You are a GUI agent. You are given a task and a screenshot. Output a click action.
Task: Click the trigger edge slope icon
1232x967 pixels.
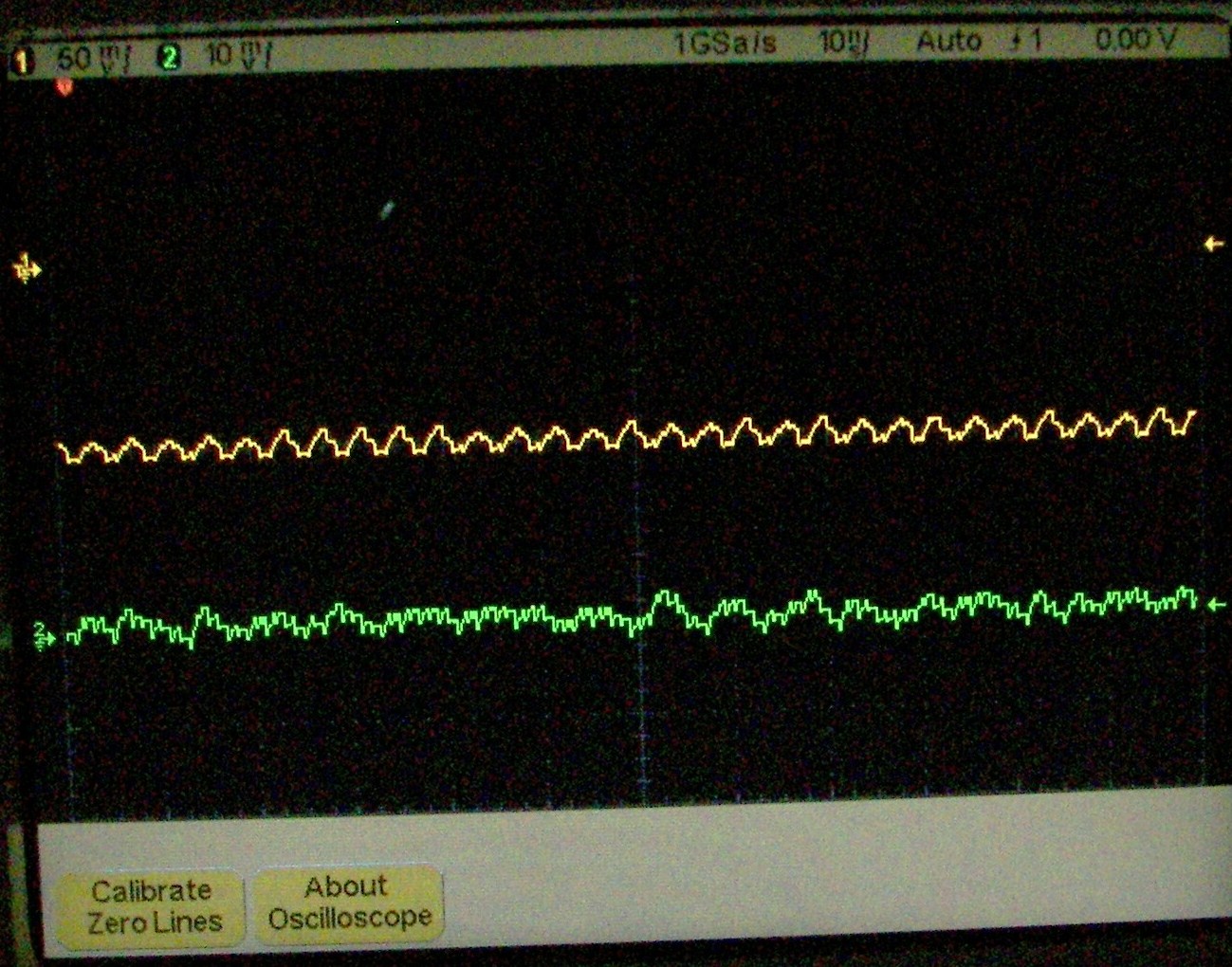pos(1016,41)
